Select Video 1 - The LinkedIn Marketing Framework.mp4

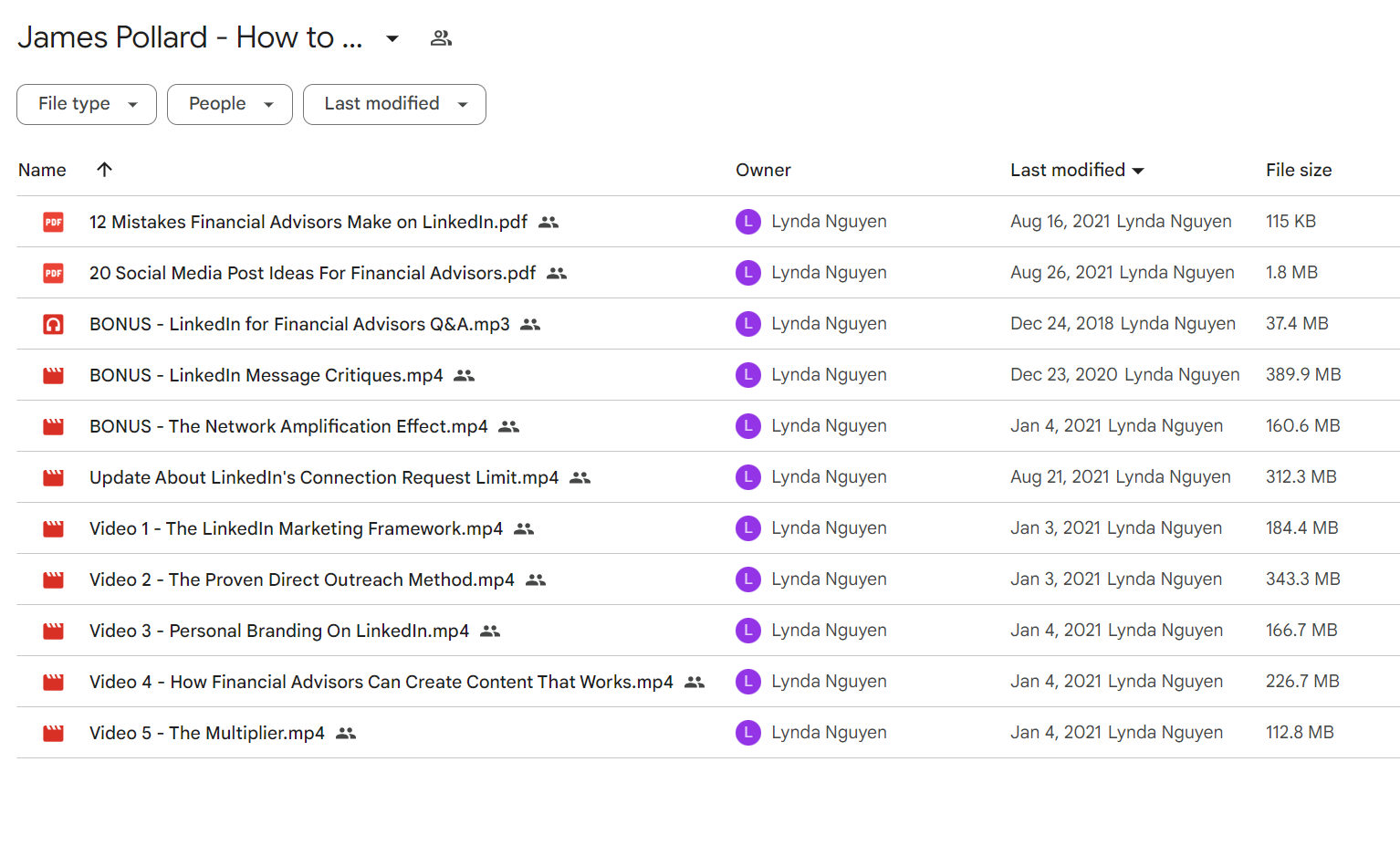tap(296, 528)
